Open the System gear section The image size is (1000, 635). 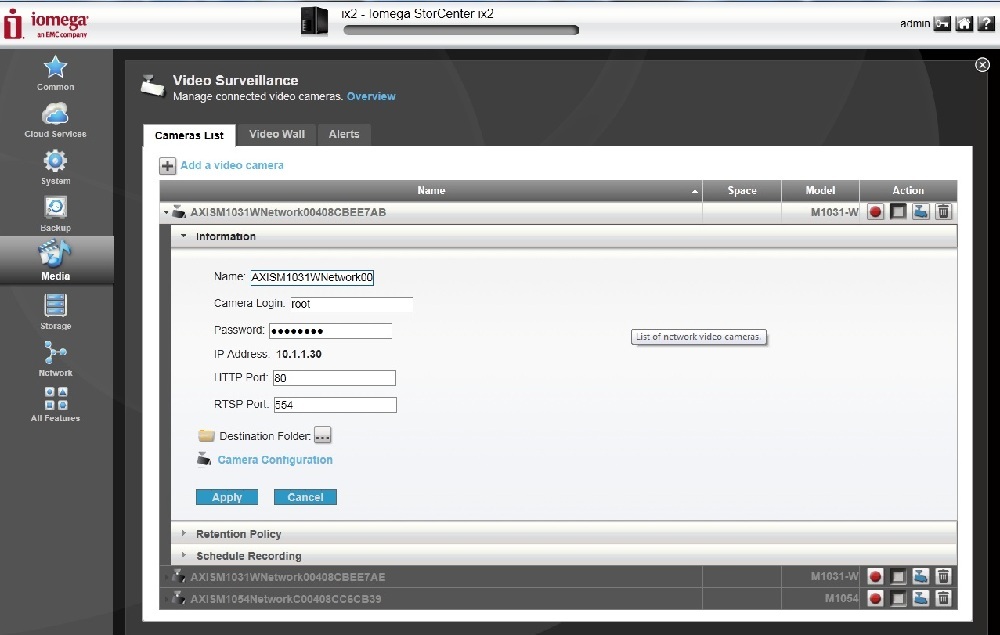tap(55, 161)
